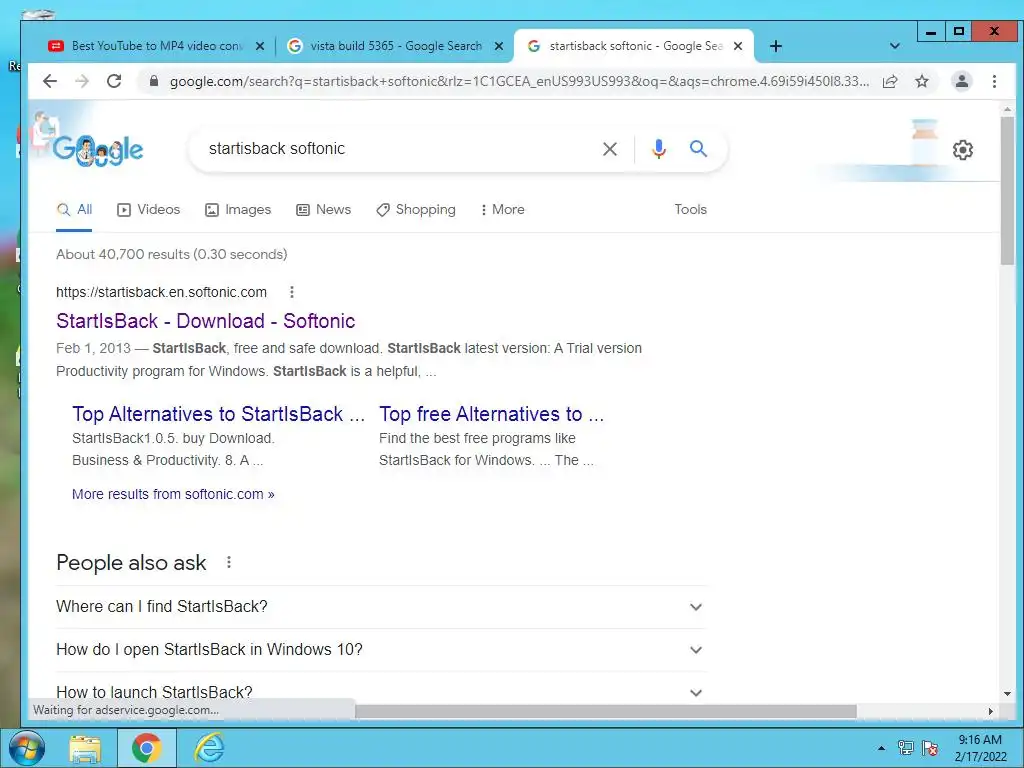Open a new tab with the plus button
The width and height of the screenshot is (1024, 768).
(x=775, y=46)
